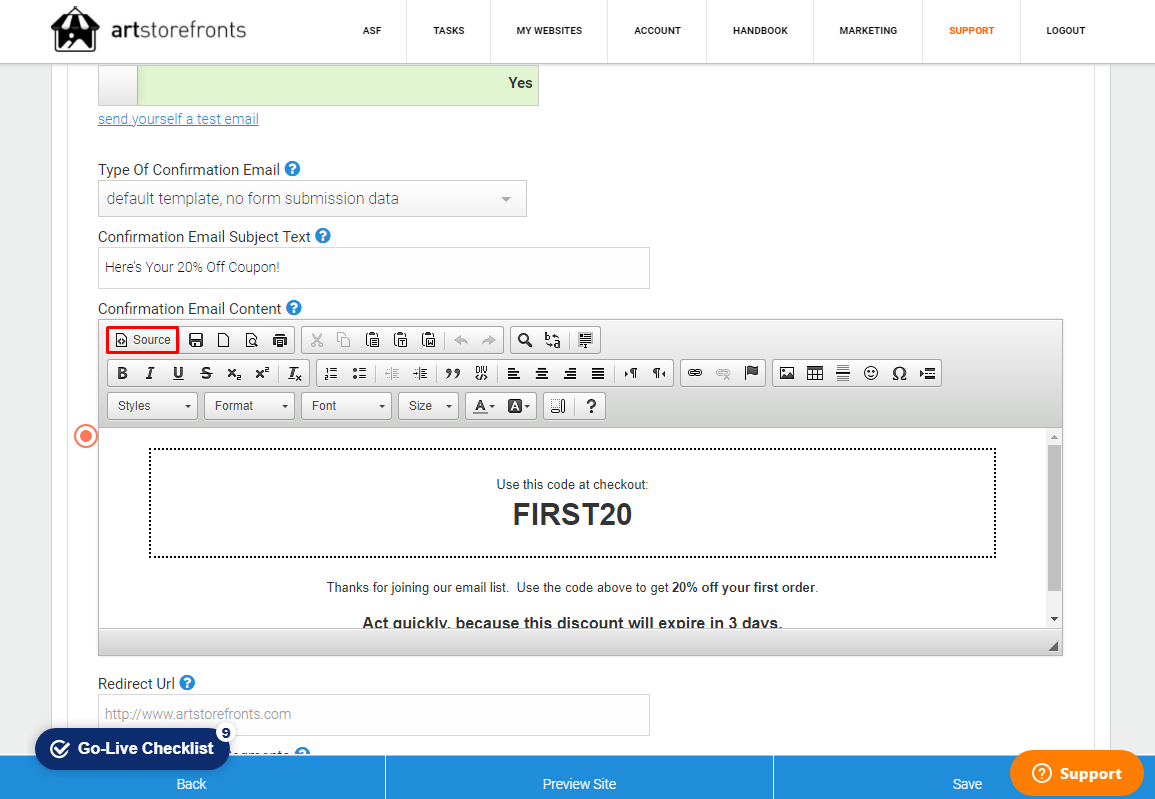This screenshot has height=799, width=1155.
Task: Click the Back button
Action: tap(192, 784)
